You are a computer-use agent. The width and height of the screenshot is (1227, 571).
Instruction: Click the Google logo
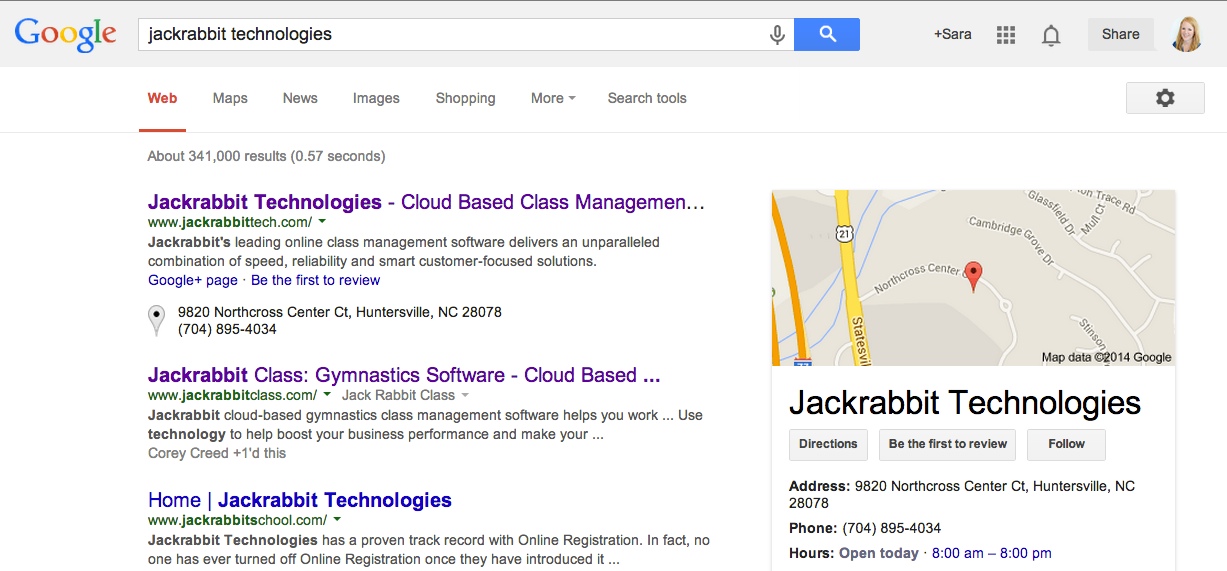[66, 34]
